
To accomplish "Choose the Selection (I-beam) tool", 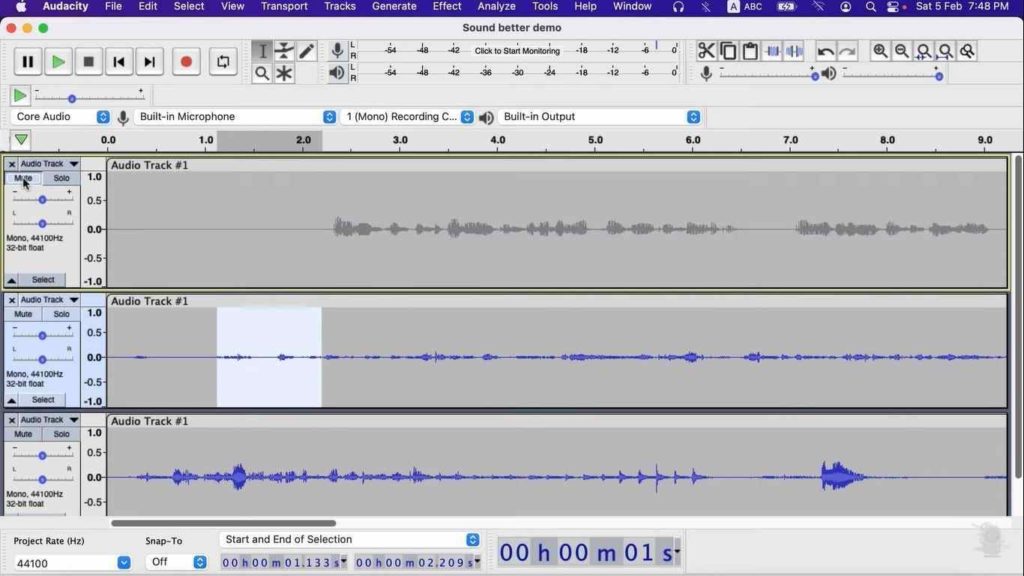I will click(x=262, y=51).
